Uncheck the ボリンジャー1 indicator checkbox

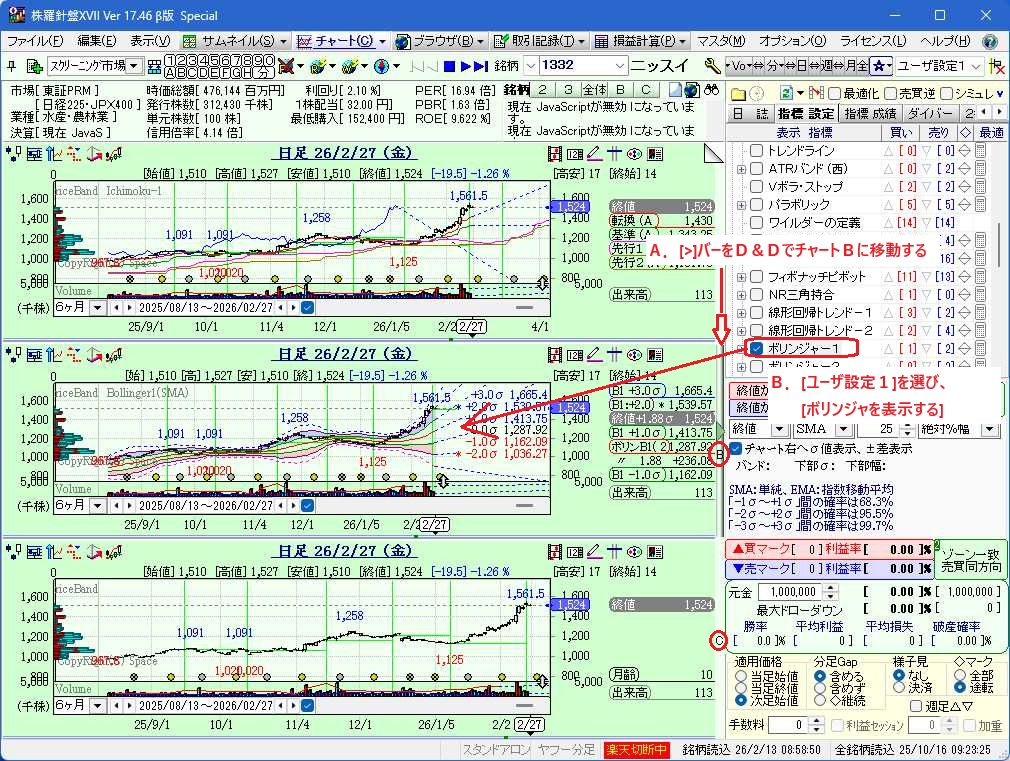757,348
